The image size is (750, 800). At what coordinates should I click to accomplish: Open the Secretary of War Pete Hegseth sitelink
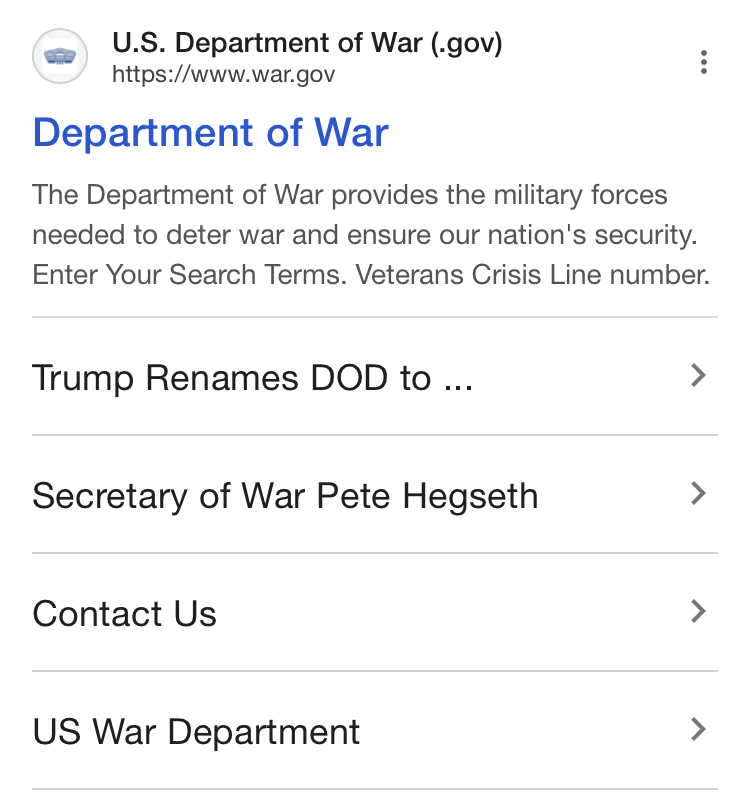pyautogui.click(x=285, y=496)
